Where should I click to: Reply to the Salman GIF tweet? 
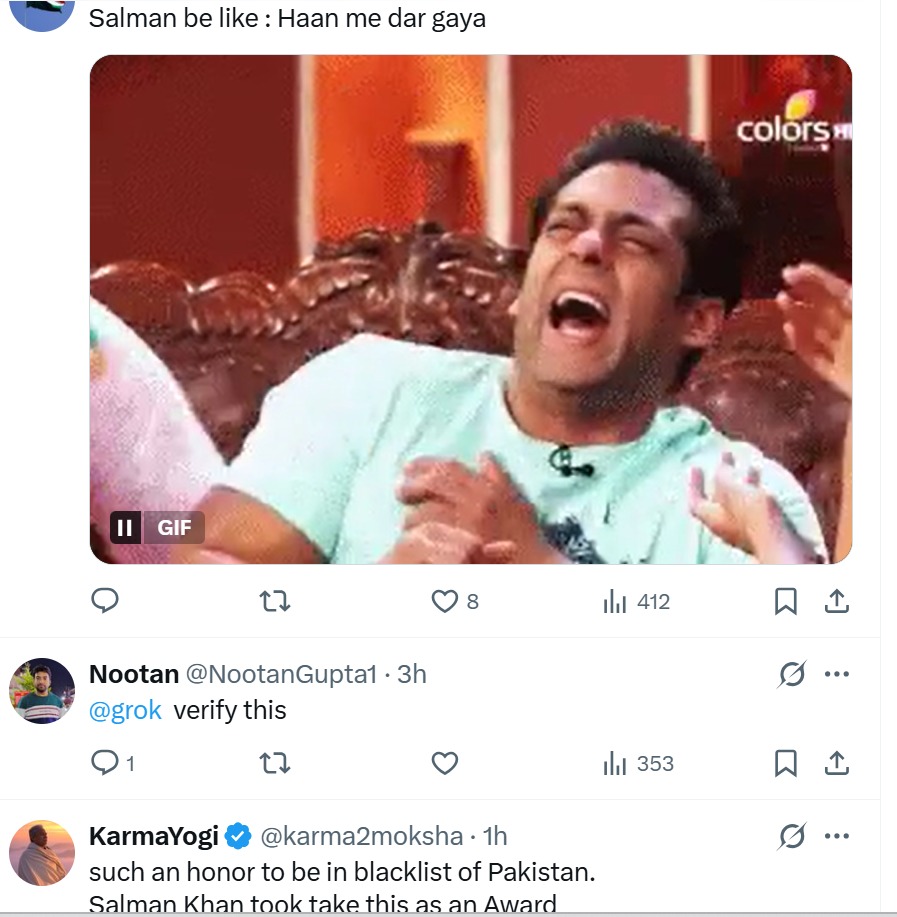(x=105, y=601)
